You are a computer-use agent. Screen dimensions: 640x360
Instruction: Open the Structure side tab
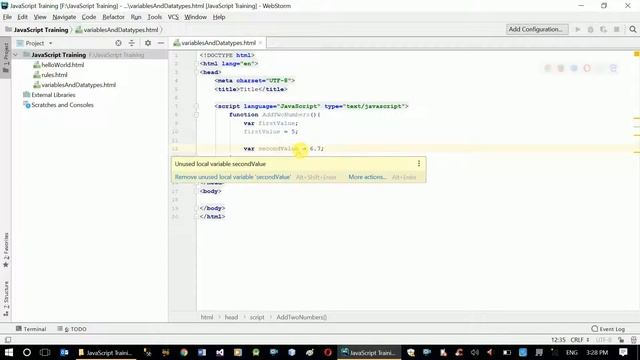tap(6, 298)
